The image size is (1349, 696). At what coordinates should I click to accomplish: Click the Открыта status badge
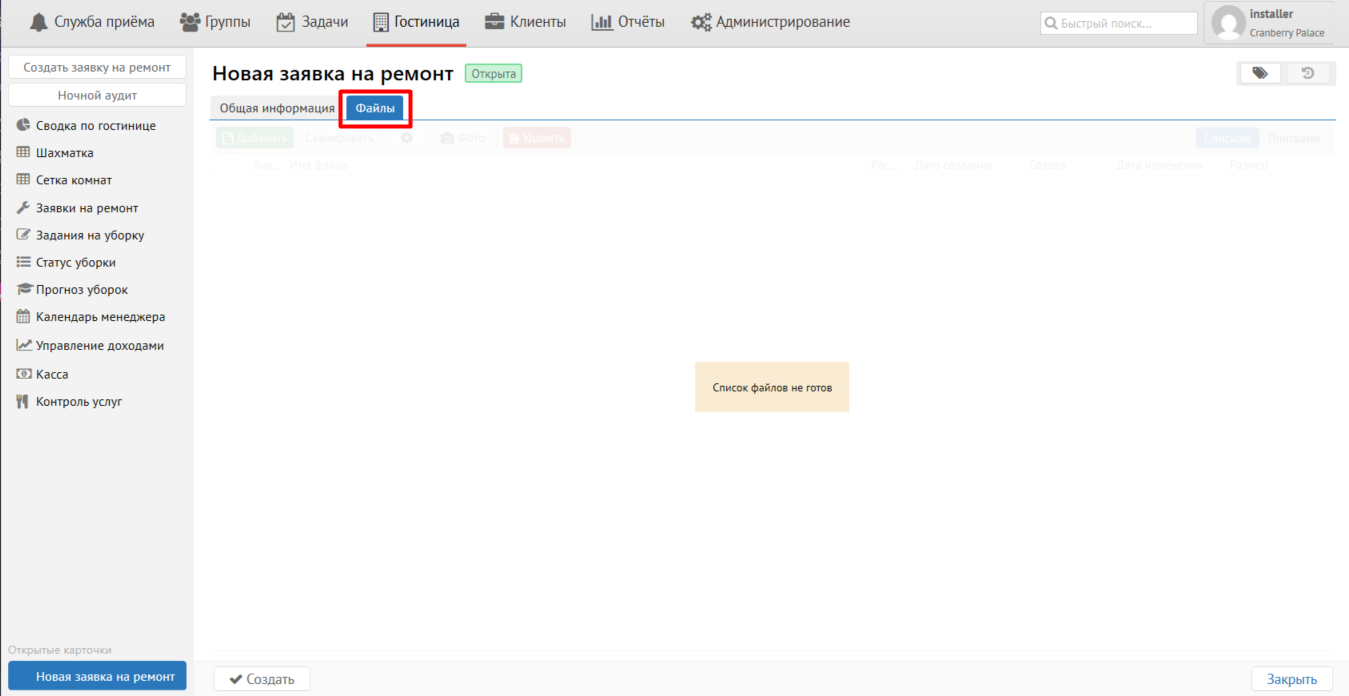pos(493,74)
